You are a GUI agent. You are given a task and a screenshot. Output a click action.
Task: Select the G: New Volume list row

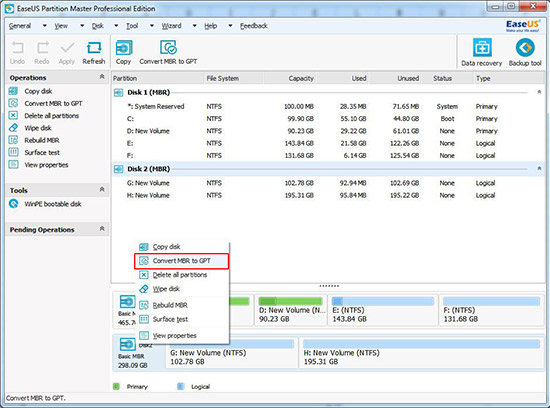coord(328,183)
